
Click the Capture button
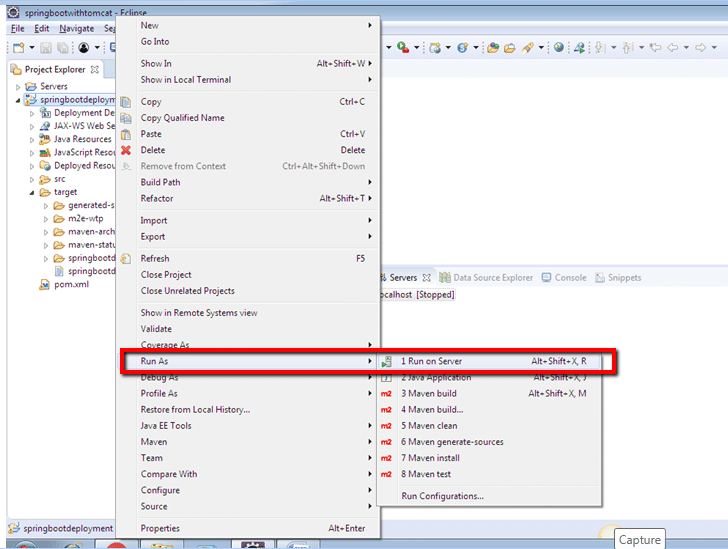click(639, 540)
